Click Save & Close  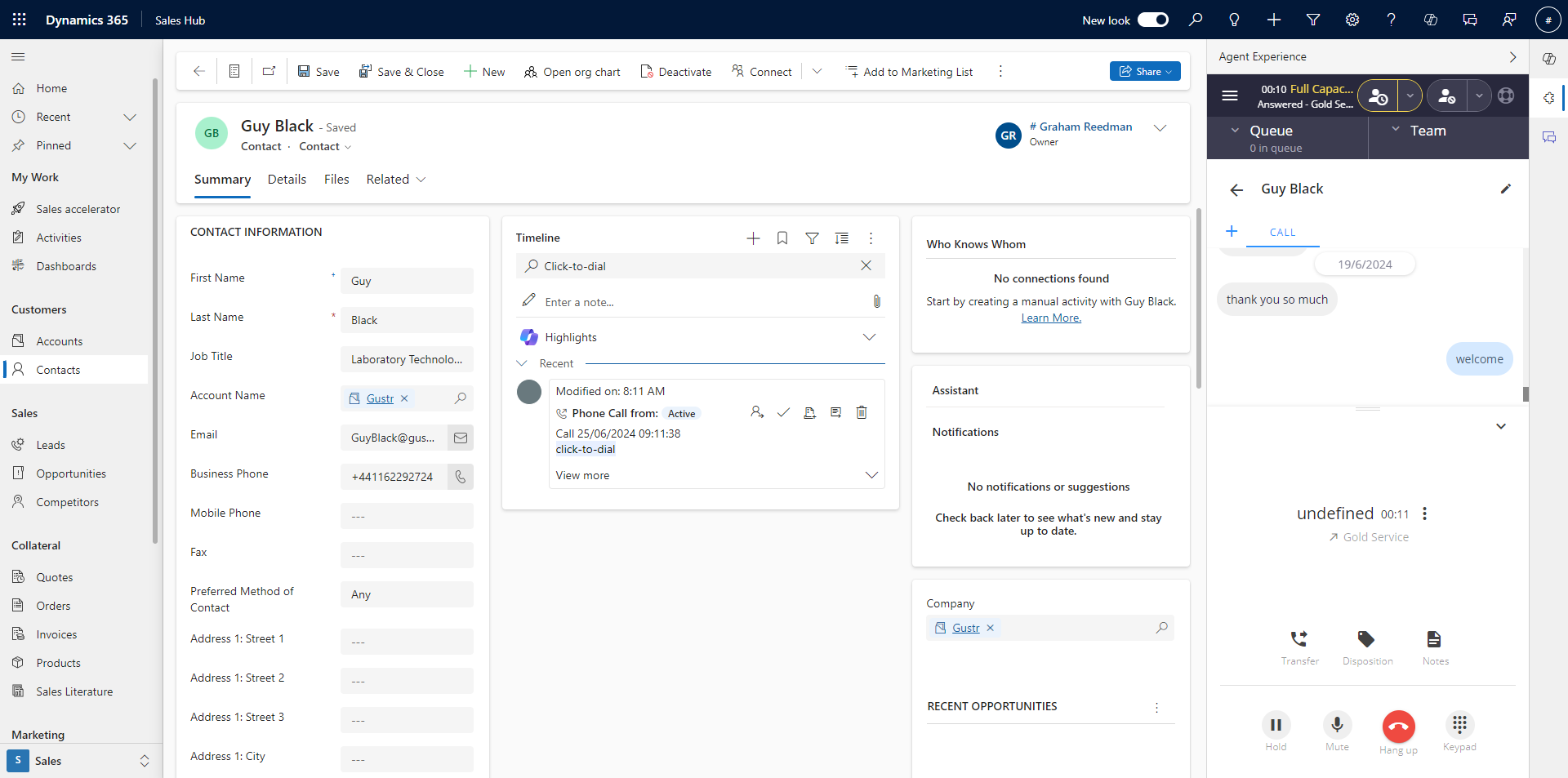click(402, 72)
